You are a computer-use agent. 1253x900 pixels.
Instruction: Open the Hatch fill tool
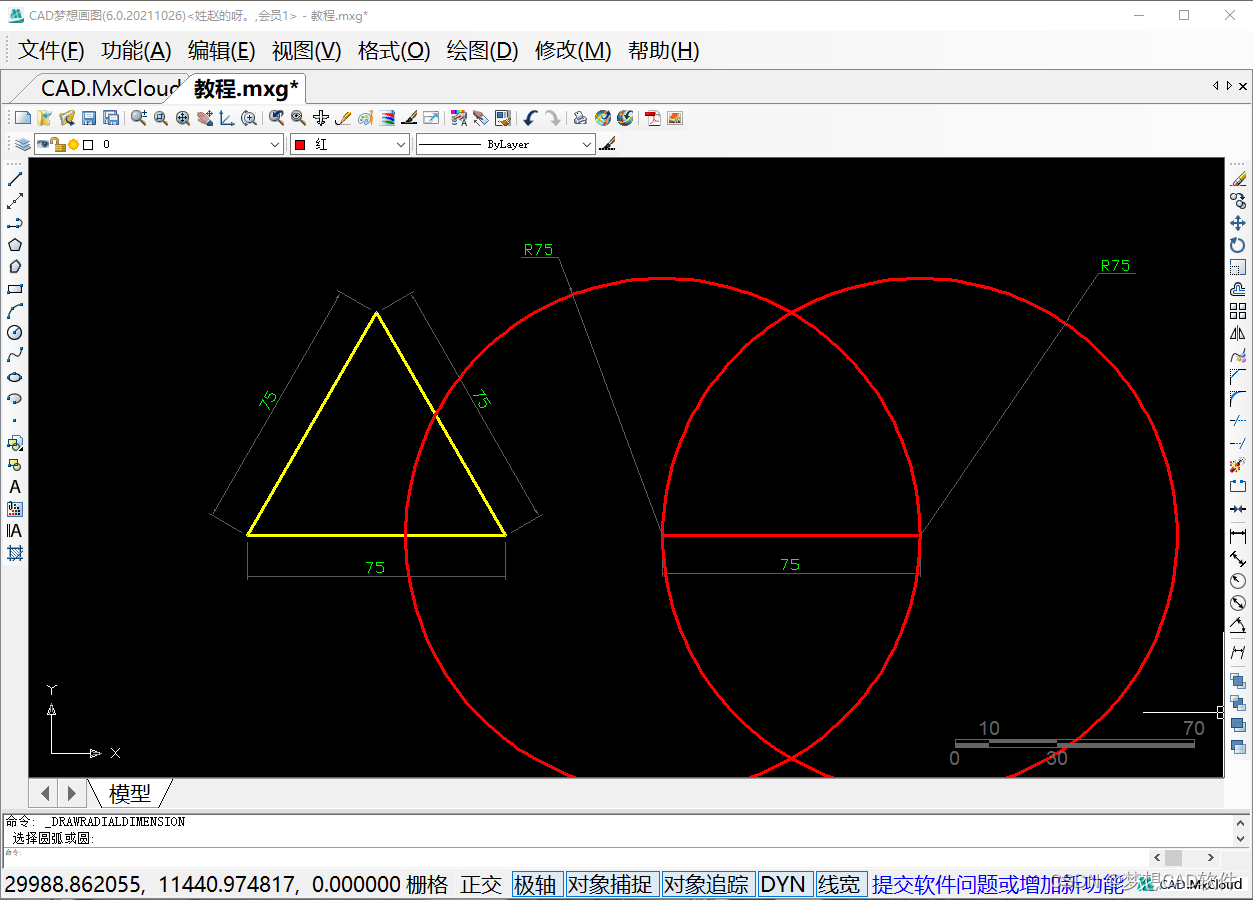(x=15, y=553)
